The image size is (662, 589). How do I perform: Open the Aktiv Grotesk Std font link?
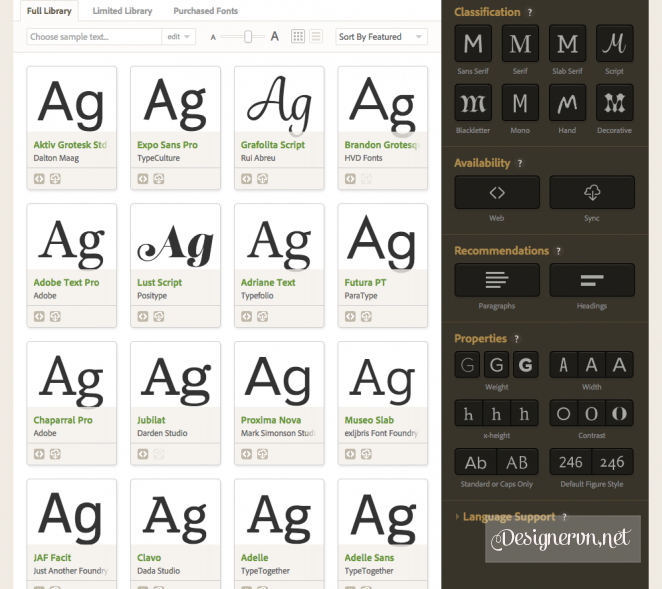click(70, 145)
